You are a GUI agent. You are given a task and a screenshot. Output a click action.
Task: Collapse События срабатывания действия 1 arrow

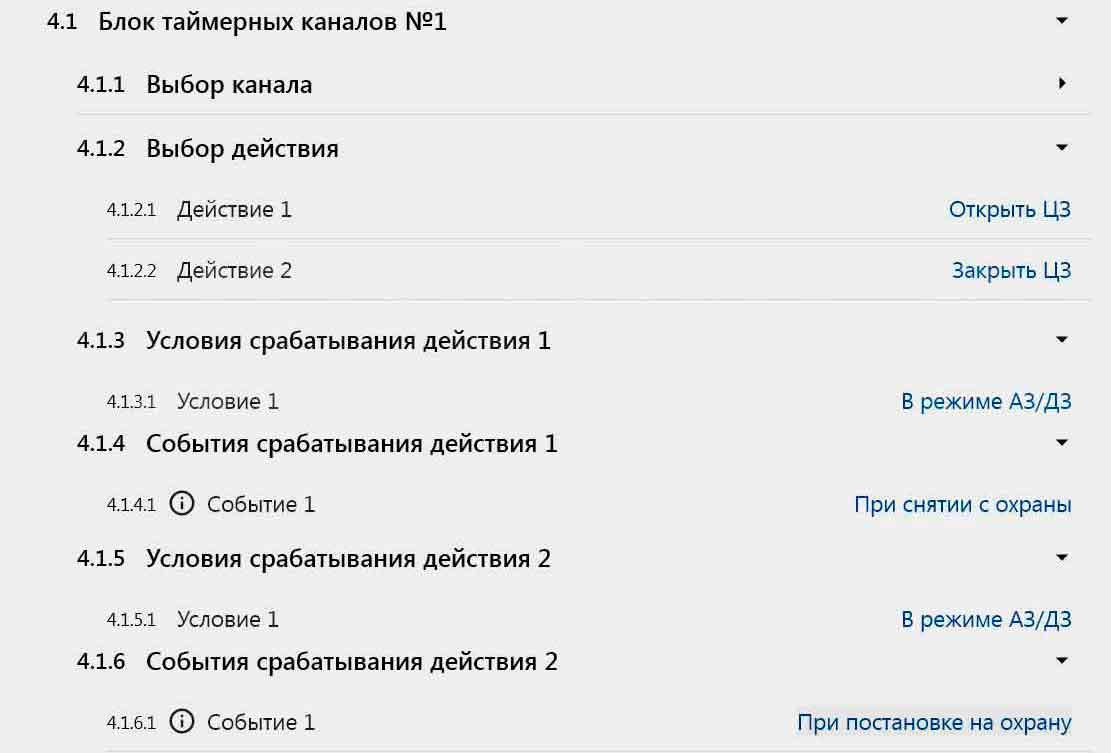[x=1062, y=442]
